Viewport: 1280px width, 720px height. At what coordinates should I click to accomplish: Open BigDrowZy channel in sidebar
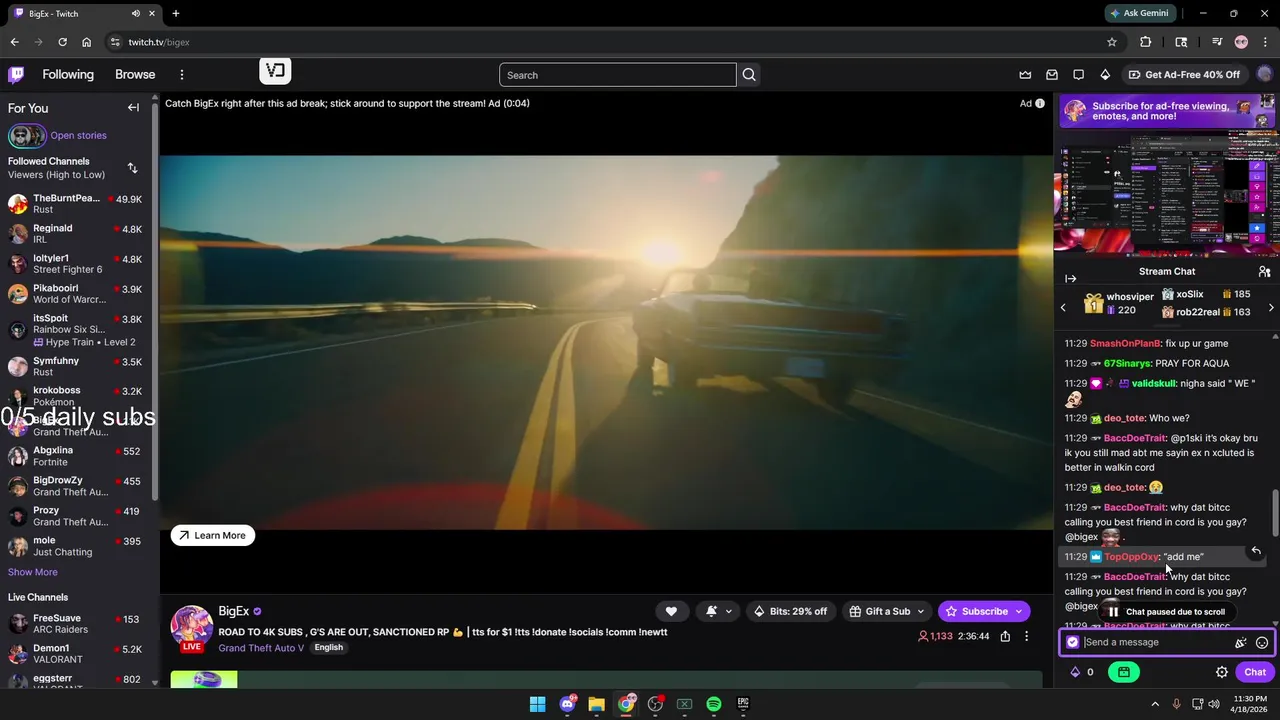coord(78,486)
